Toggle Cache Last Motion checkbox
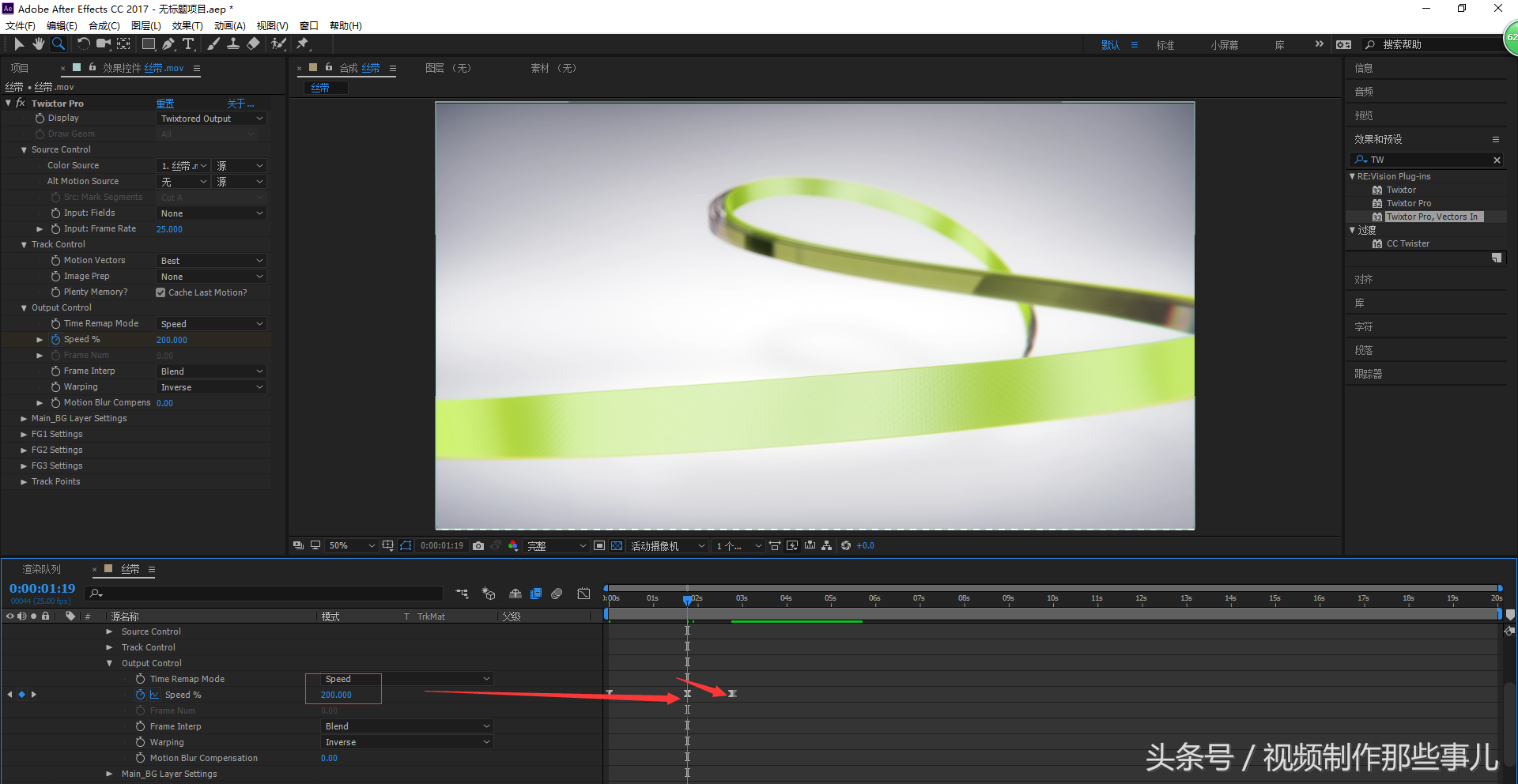The width and height of the screenshot is (1518, 784). pos(160,292)
